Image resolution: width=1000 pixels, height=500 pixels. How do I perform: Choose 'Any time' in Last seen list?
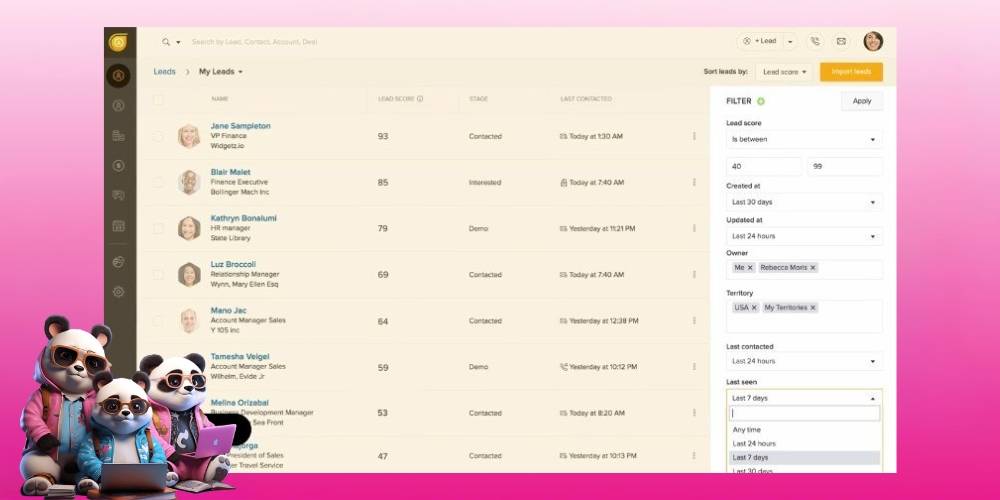[x=804, y=430]
